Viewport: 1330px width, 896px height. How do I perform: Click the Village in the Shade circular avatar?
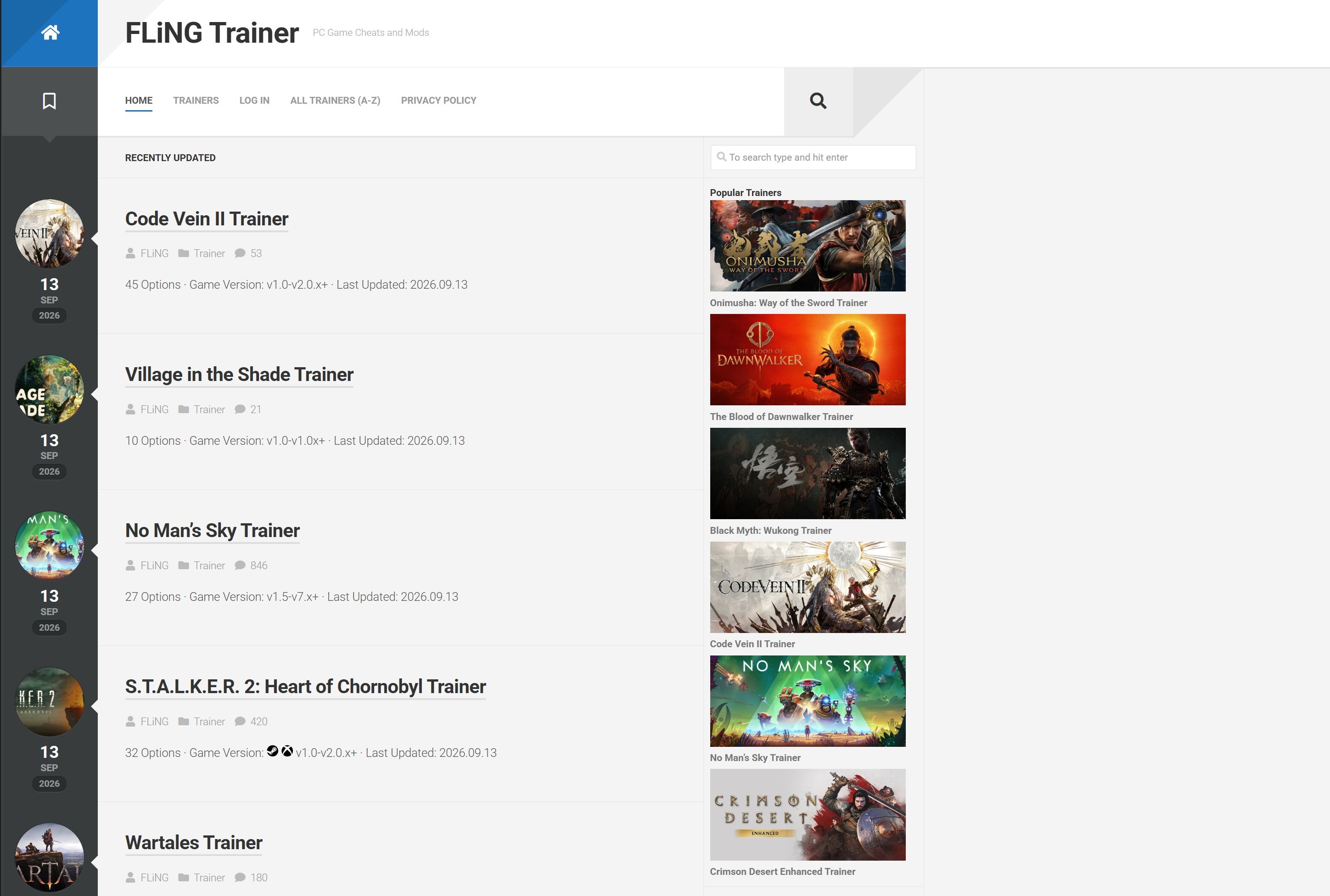[x=49, y=390]
